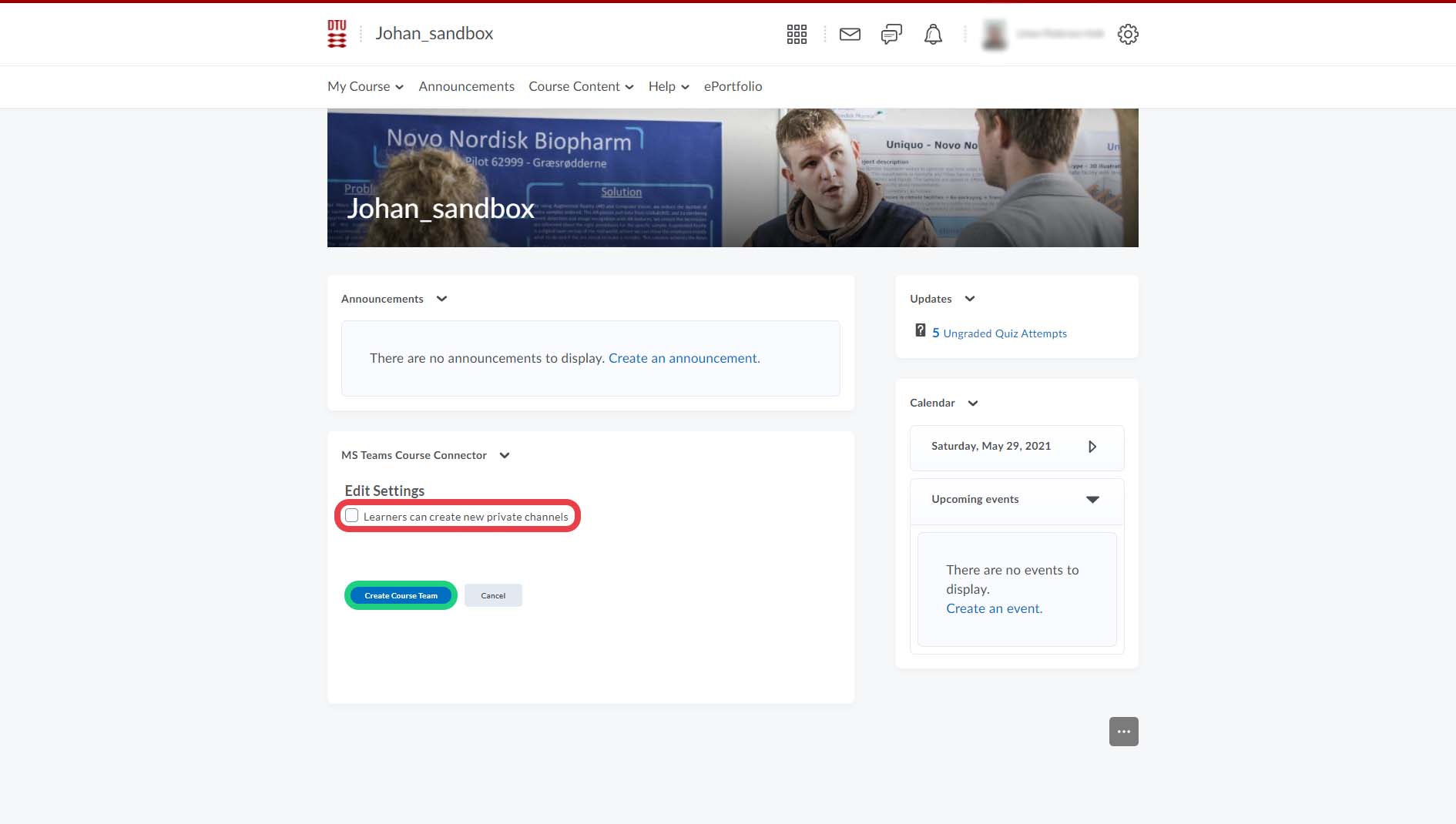Open the message alerts envelope icon

(850, 34)
